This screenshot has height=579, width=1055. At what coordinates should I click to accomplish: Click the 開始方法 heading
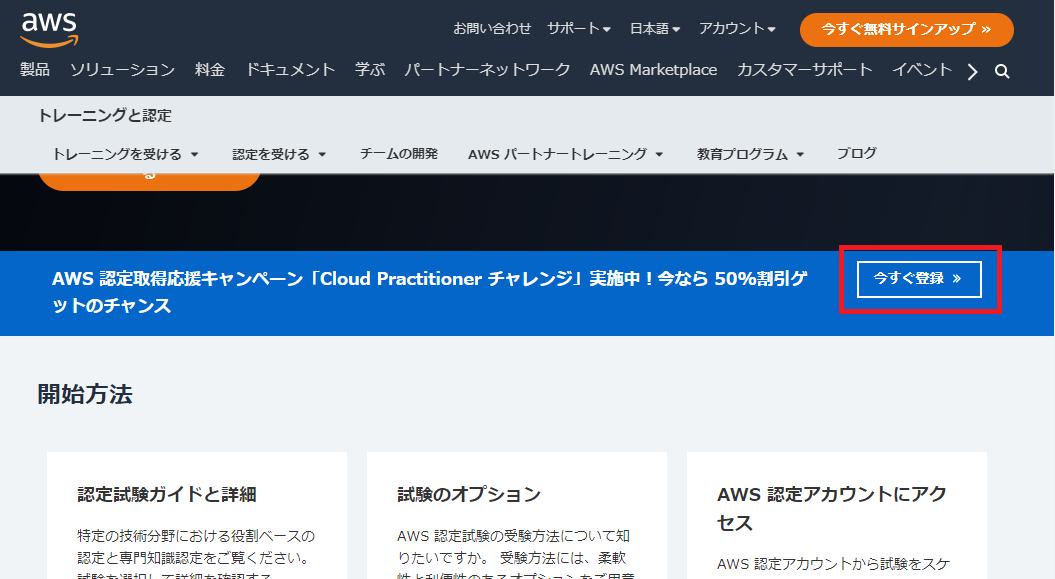pyautogui.click(x=85, y=394)
